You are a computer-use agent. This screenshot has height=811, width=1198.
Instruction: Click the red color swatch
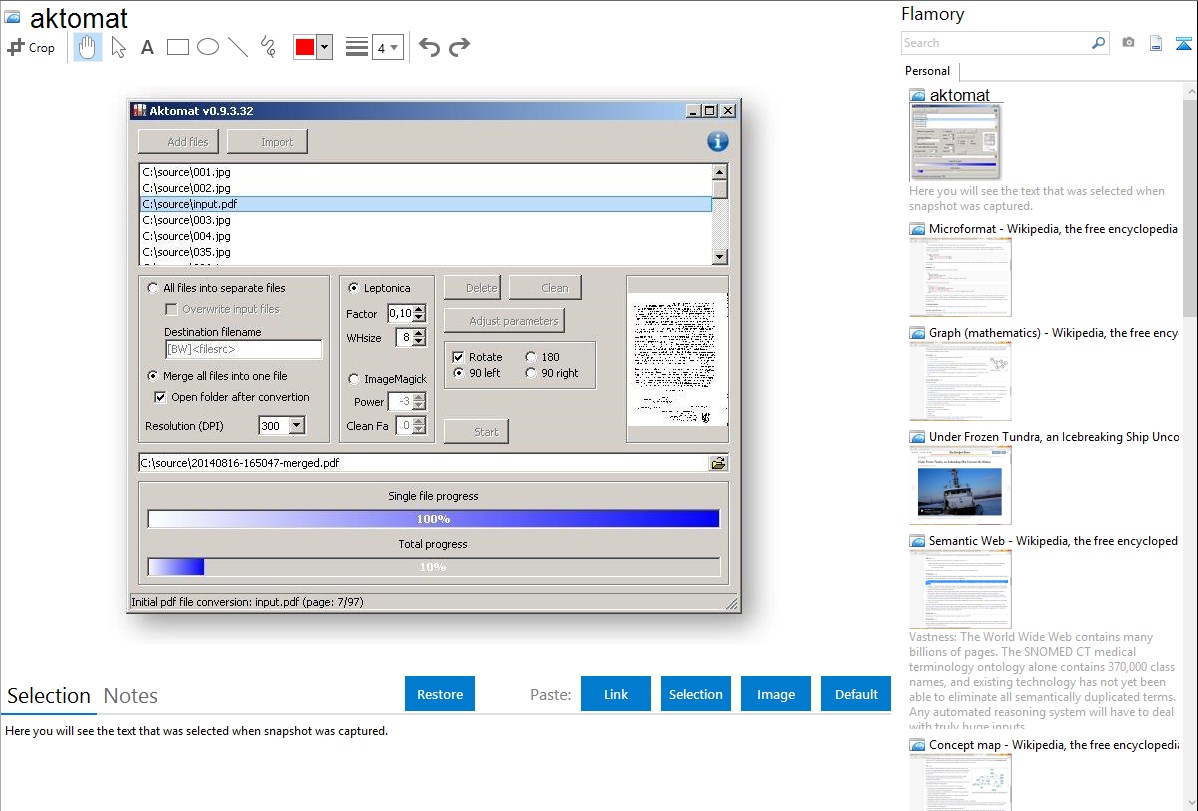coord(305,47)
